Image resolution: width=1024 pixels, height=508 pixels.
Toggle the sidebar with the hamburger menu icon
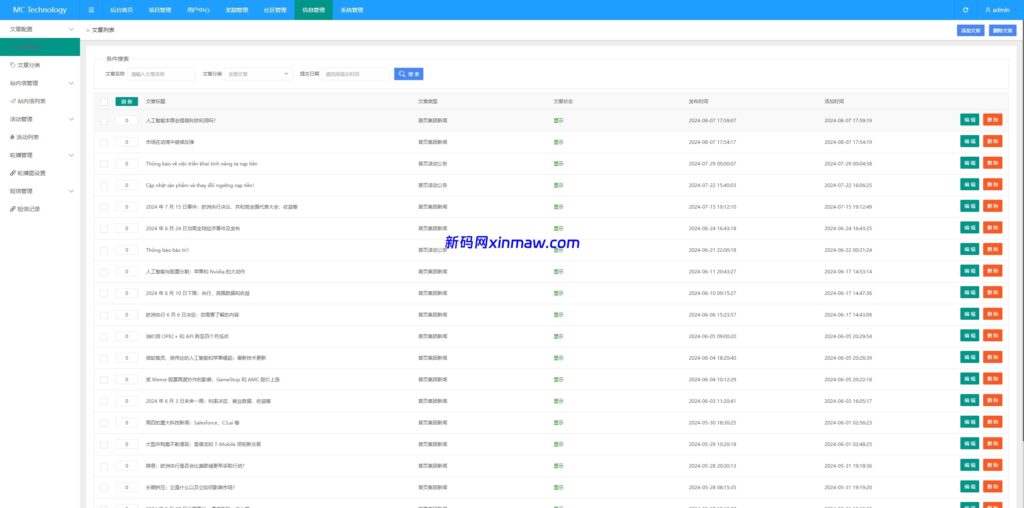tap(91, 10)
